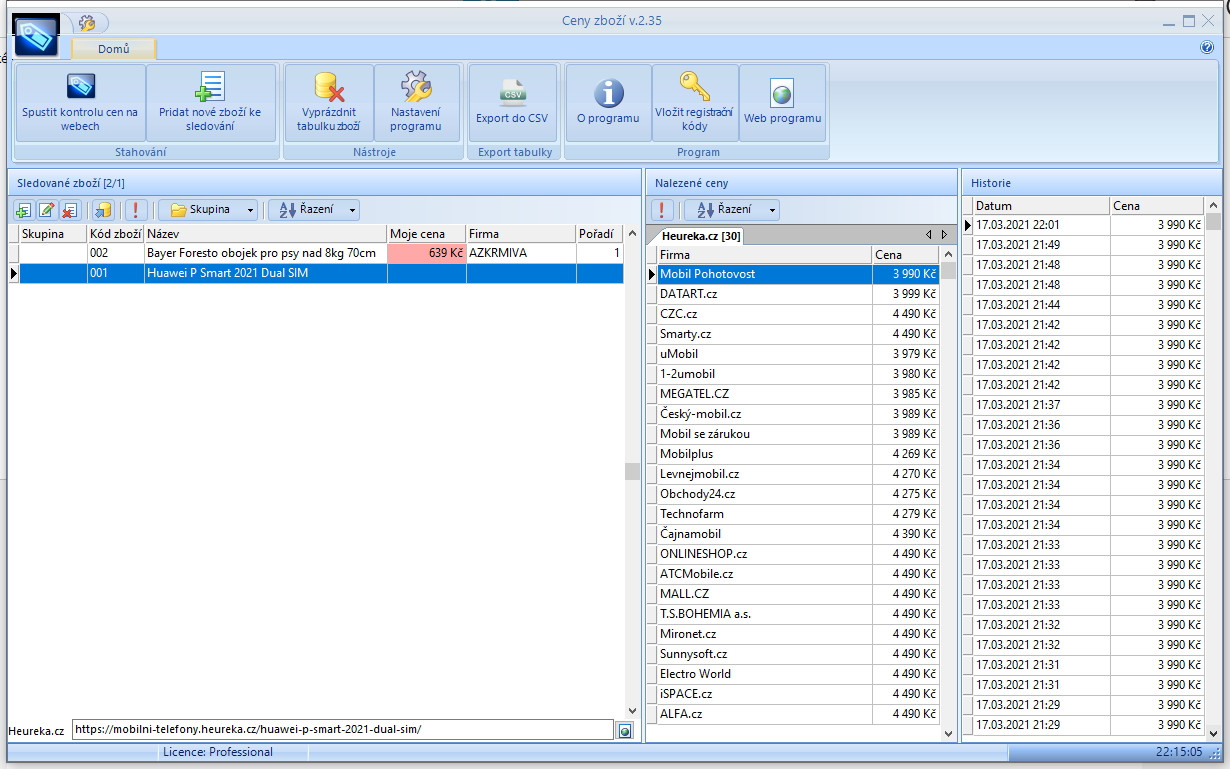Click the Název column header

pos(265,234)
